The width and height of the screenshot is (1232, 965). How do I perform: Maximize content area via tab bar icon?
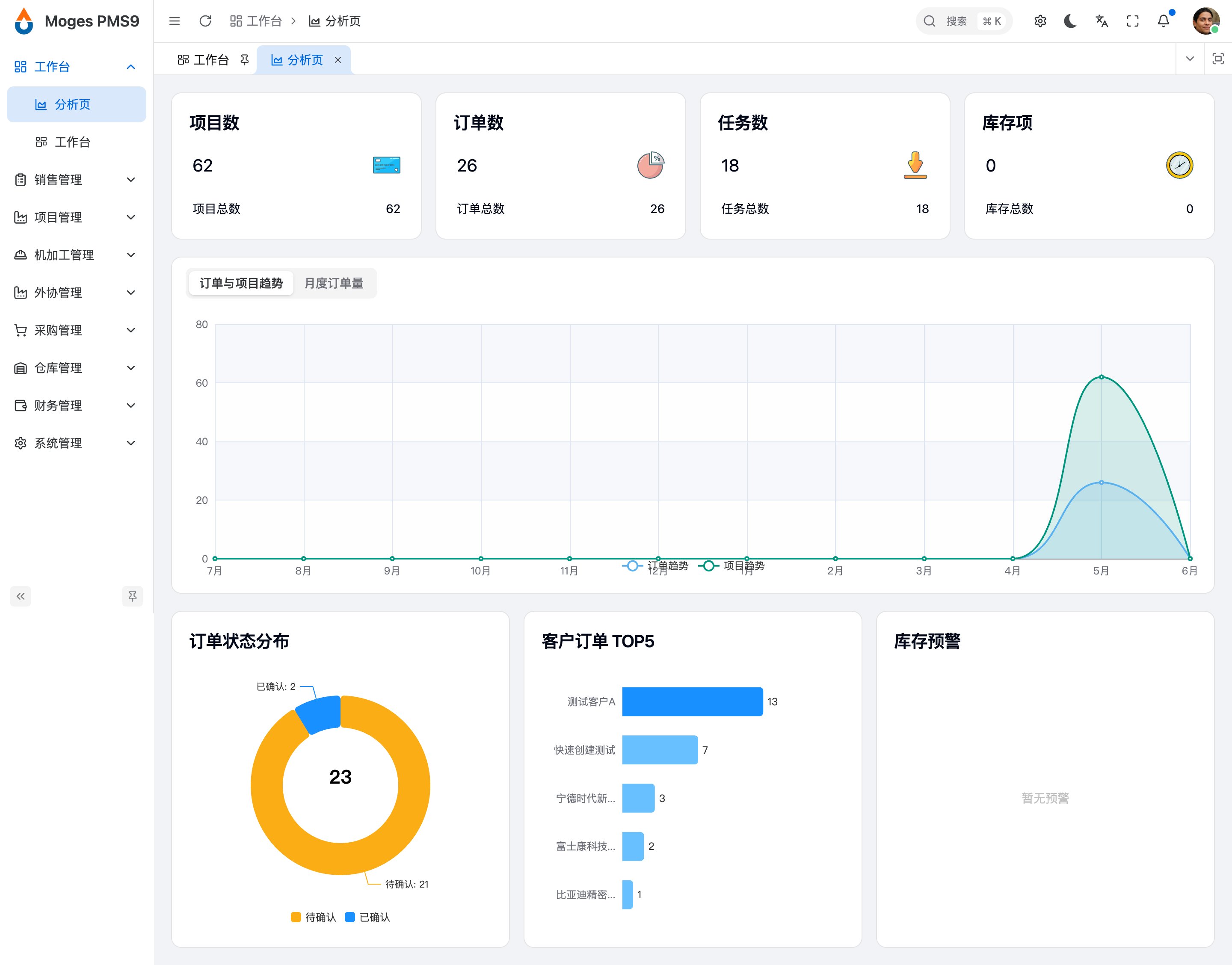1218,59
